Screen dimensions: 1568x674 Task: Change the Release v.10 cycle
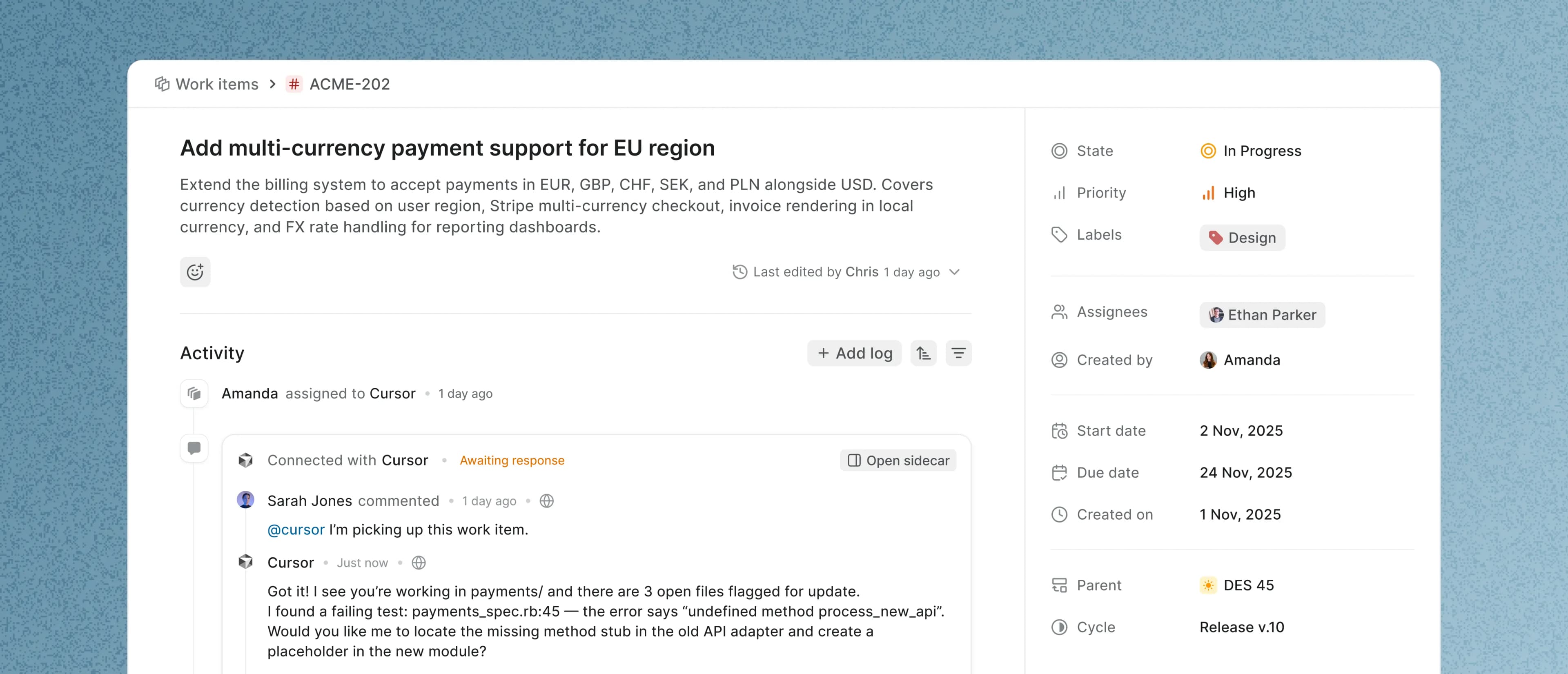point(1241,627)
